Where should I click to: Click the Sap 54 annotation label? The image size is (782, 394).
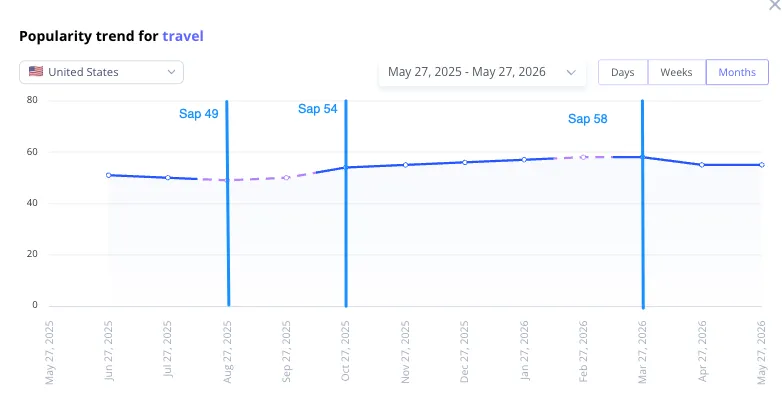click(318, 109)
